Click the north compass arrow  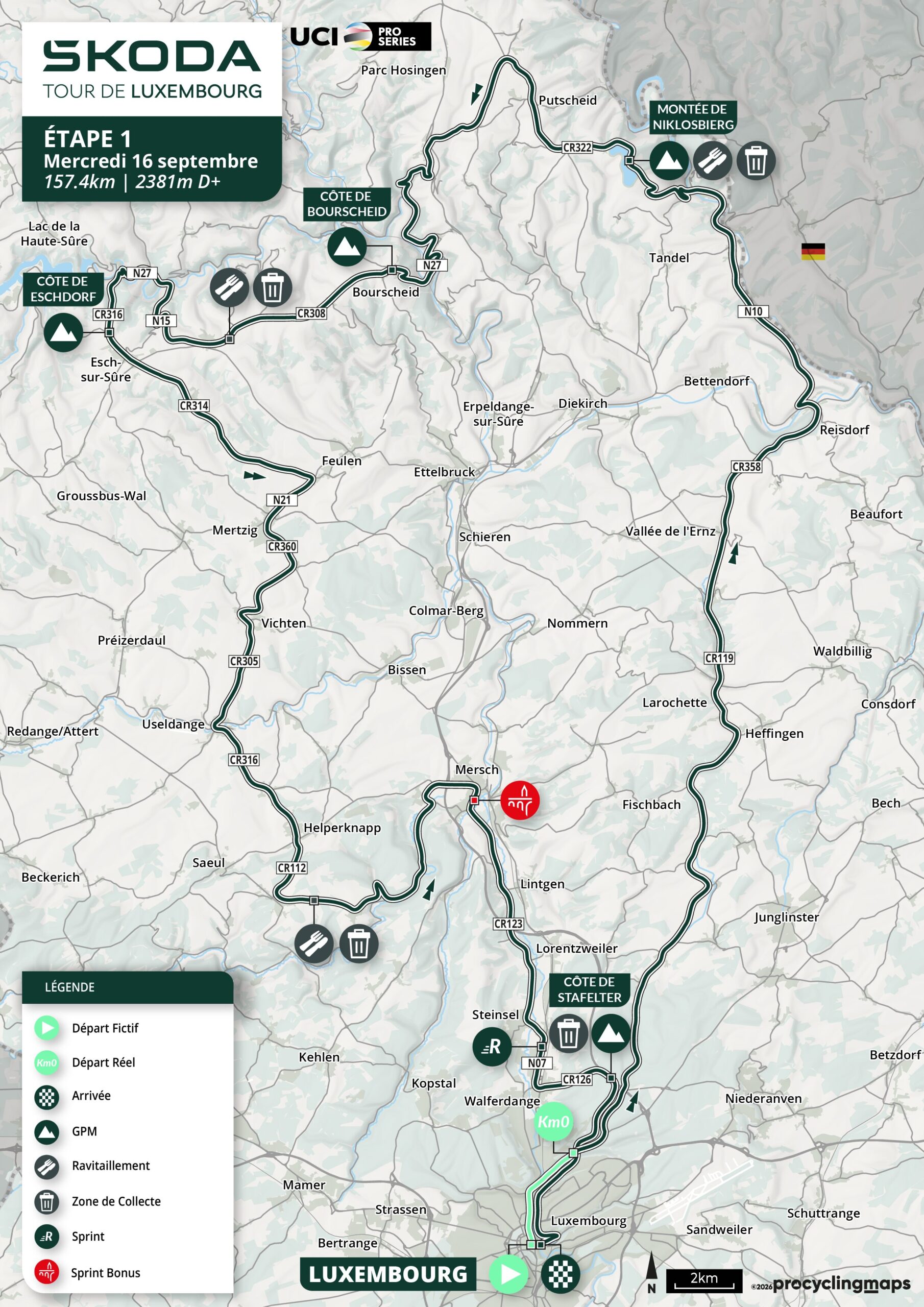tap(652, 1272)
